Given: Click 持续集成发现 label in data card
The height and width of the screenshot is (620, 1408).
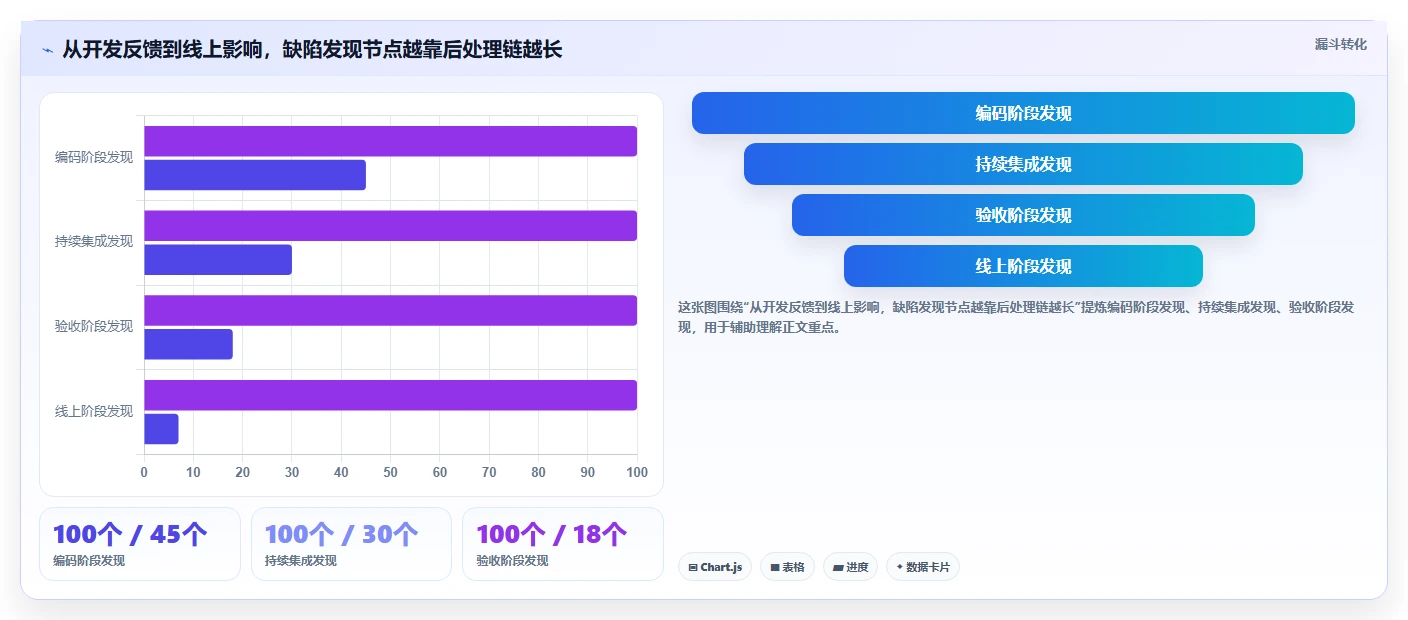Looking at the screenshot, I should pyautogui.click(x=301, y=561).
